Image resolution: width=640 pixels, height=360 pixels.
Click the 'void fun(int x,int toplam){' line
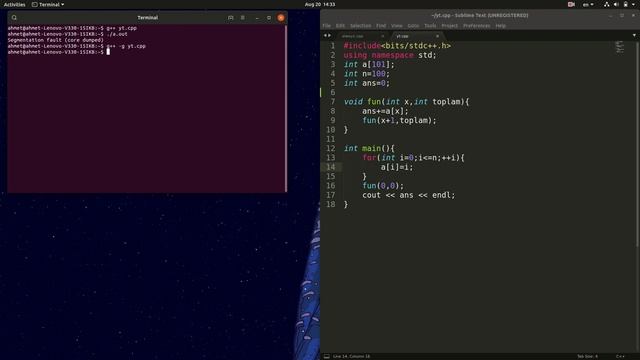pos(407,102)
